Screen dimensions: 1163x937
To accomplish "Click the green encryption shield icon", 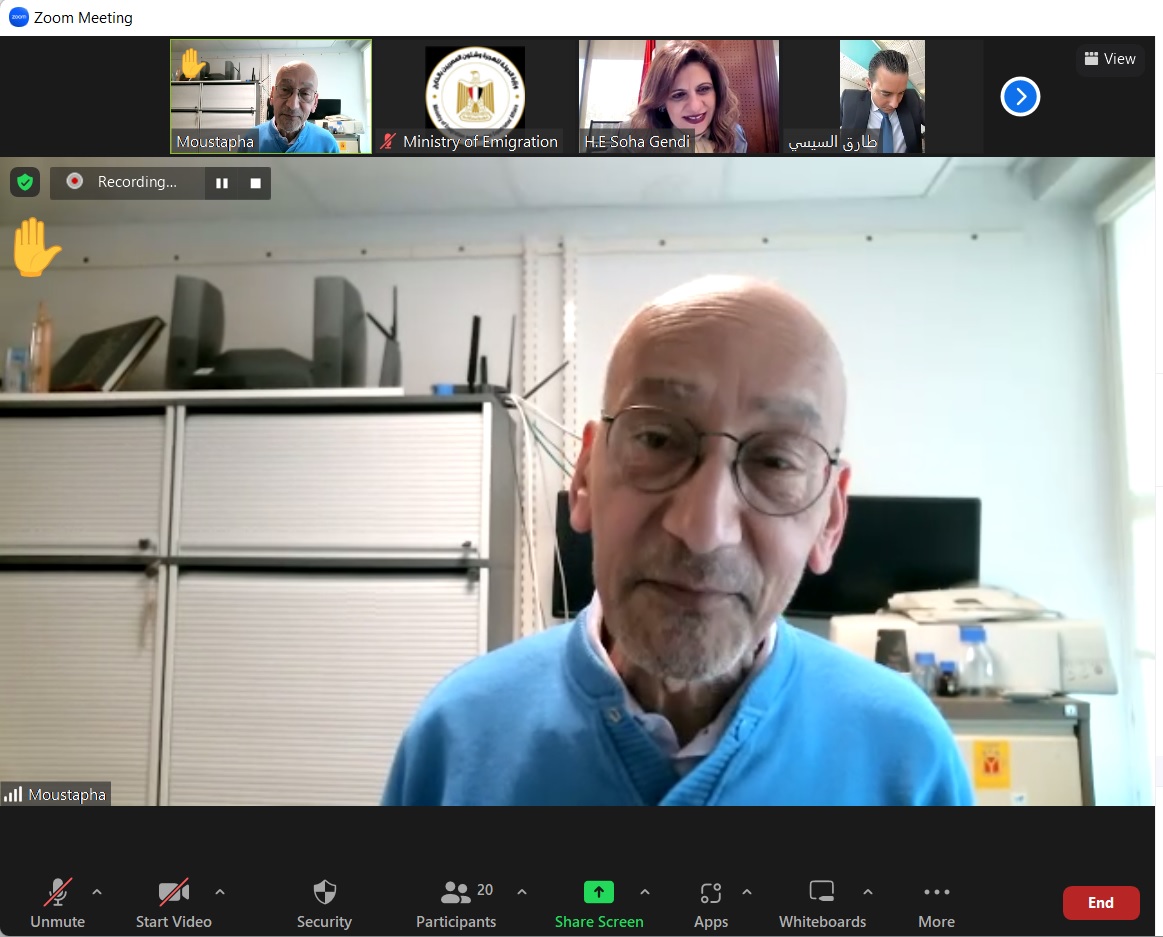I will pyautogui.click(x=25, y=182).
